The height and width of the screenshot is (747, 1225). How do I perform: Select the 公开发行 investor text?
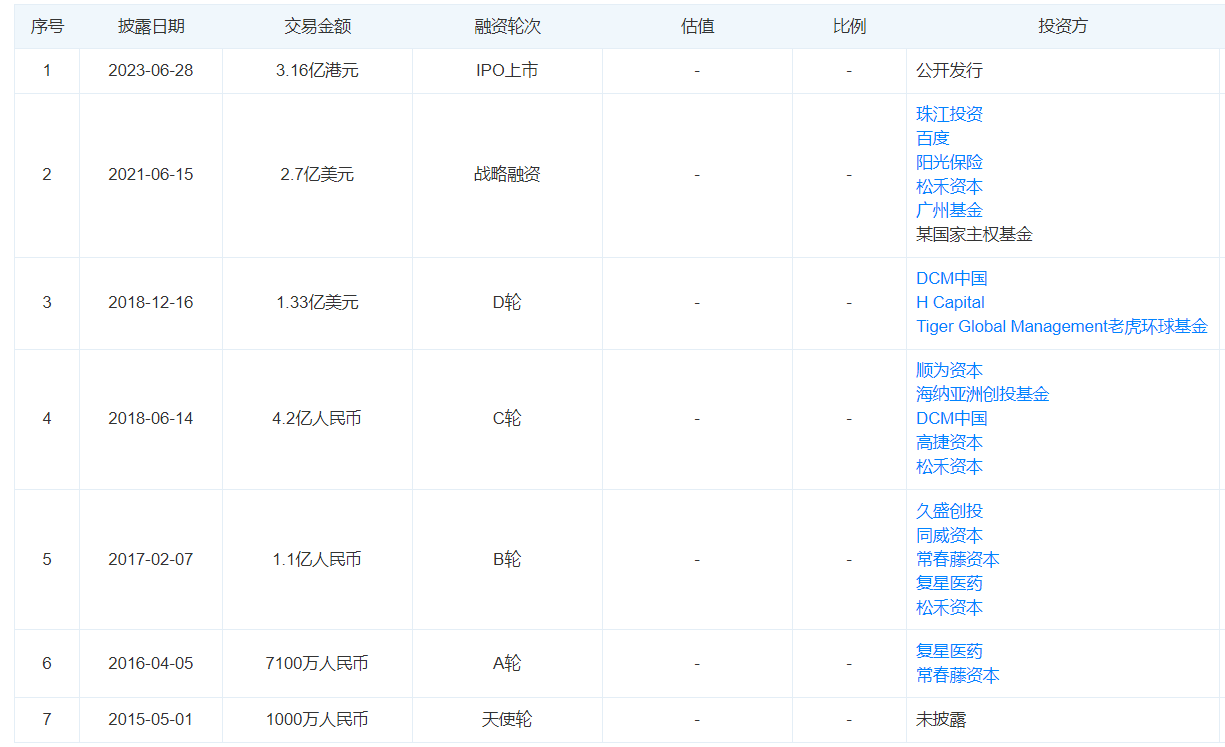949,71
